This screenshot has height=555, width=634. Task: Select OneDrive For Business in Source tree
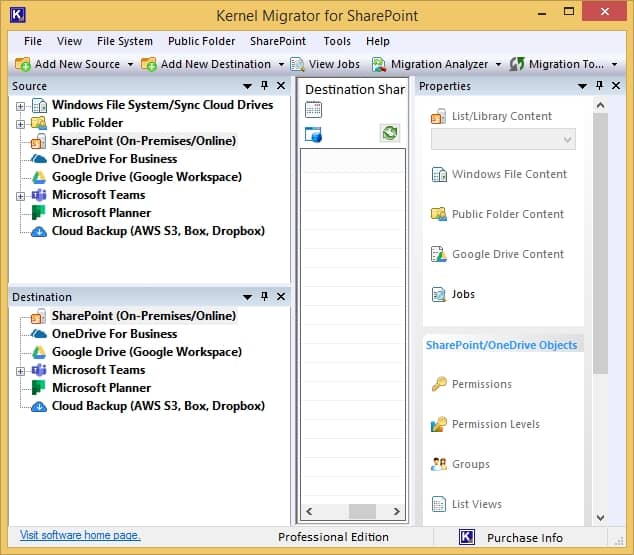click(114, 159)
